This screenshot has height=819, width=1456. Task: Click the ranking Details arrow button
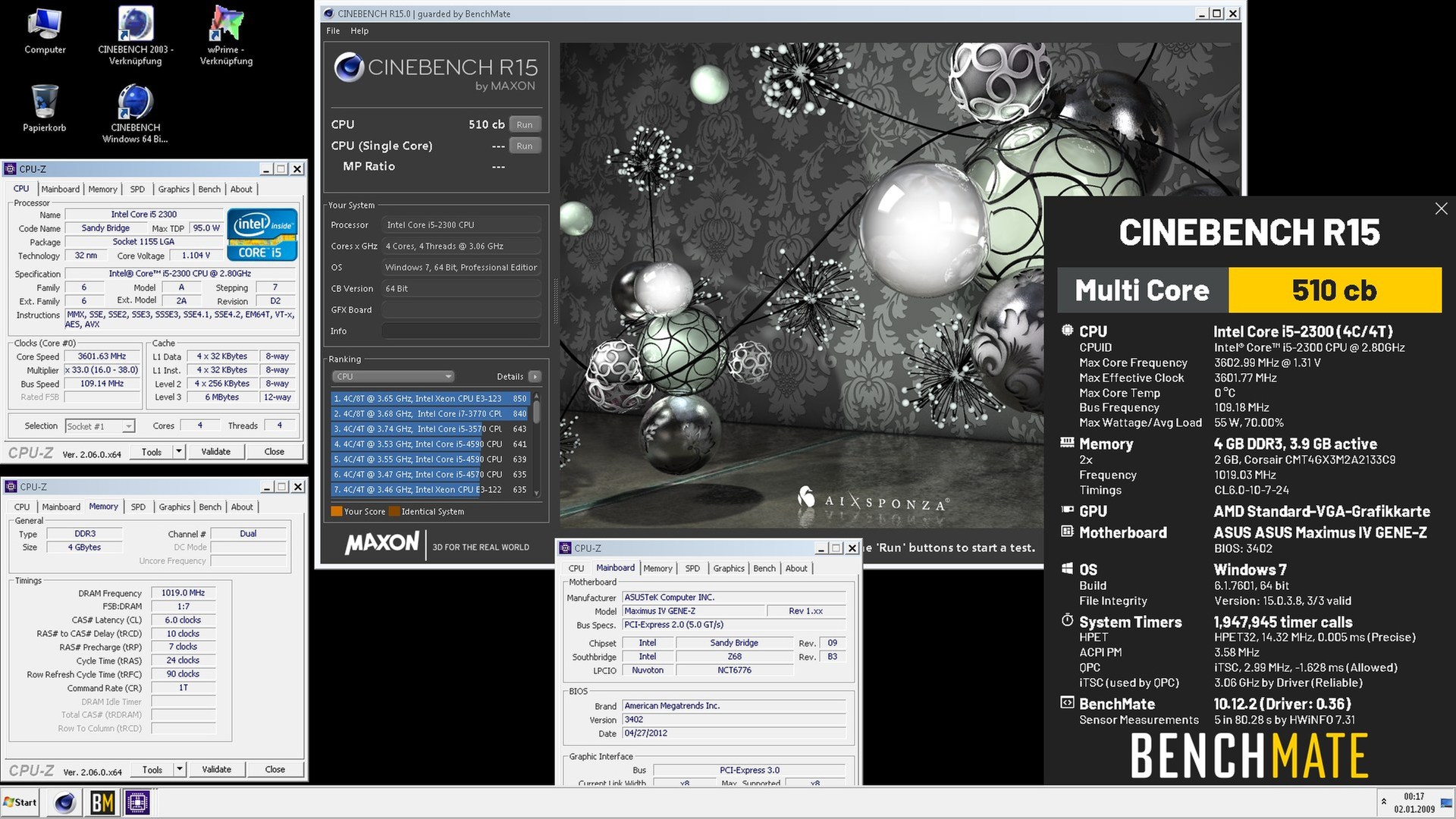[x=535, y=376]
